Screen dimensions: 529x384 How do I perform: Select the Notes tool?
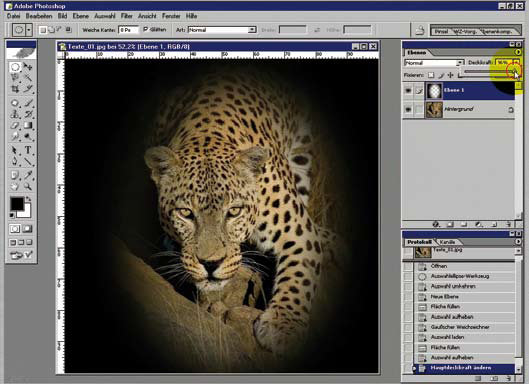click(15, 175)
